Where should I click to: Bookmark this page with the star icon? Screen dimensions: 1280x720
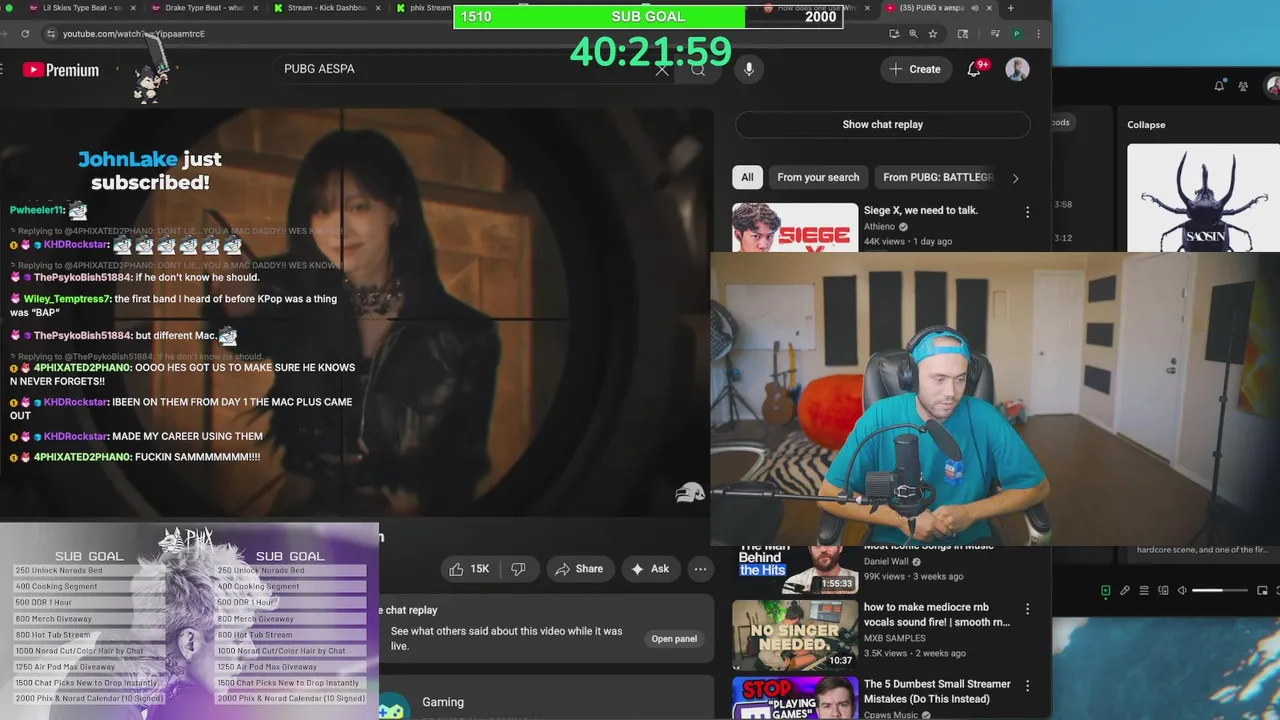[933, 33]
